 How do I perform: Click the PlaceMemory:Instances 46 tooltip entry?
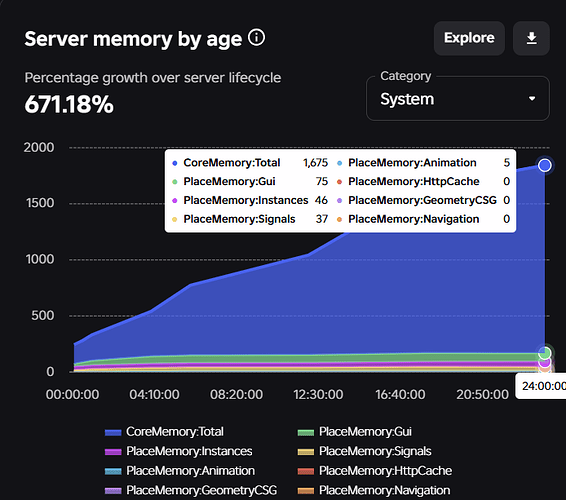pos(250,200)
